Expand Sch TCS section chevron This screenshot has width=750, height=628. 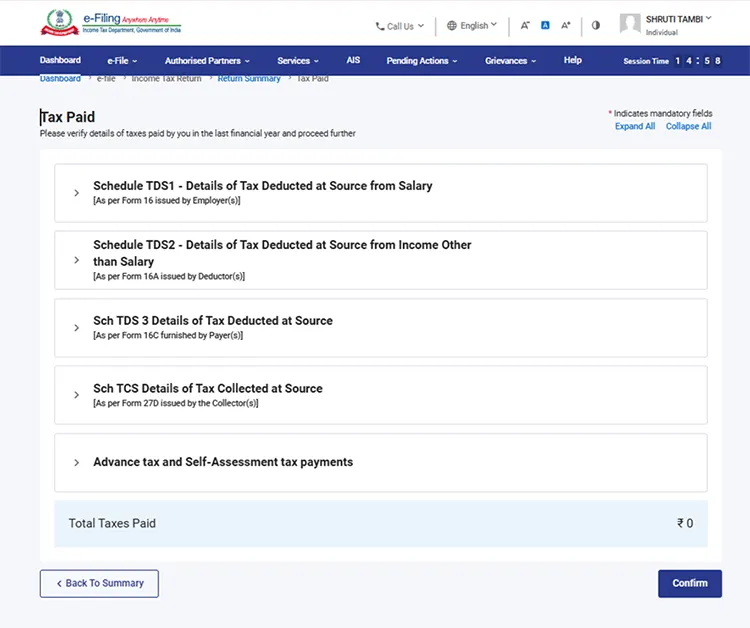pos(77,395)
